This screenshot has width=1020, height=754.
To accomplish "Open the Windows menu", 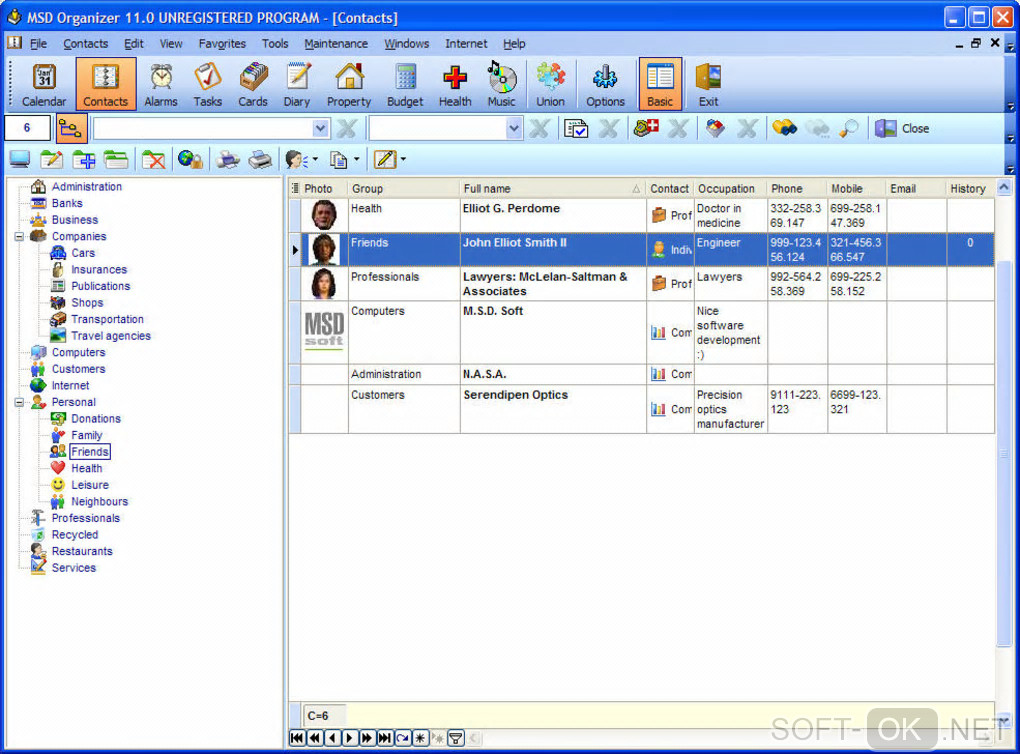I will click(407, 44).
